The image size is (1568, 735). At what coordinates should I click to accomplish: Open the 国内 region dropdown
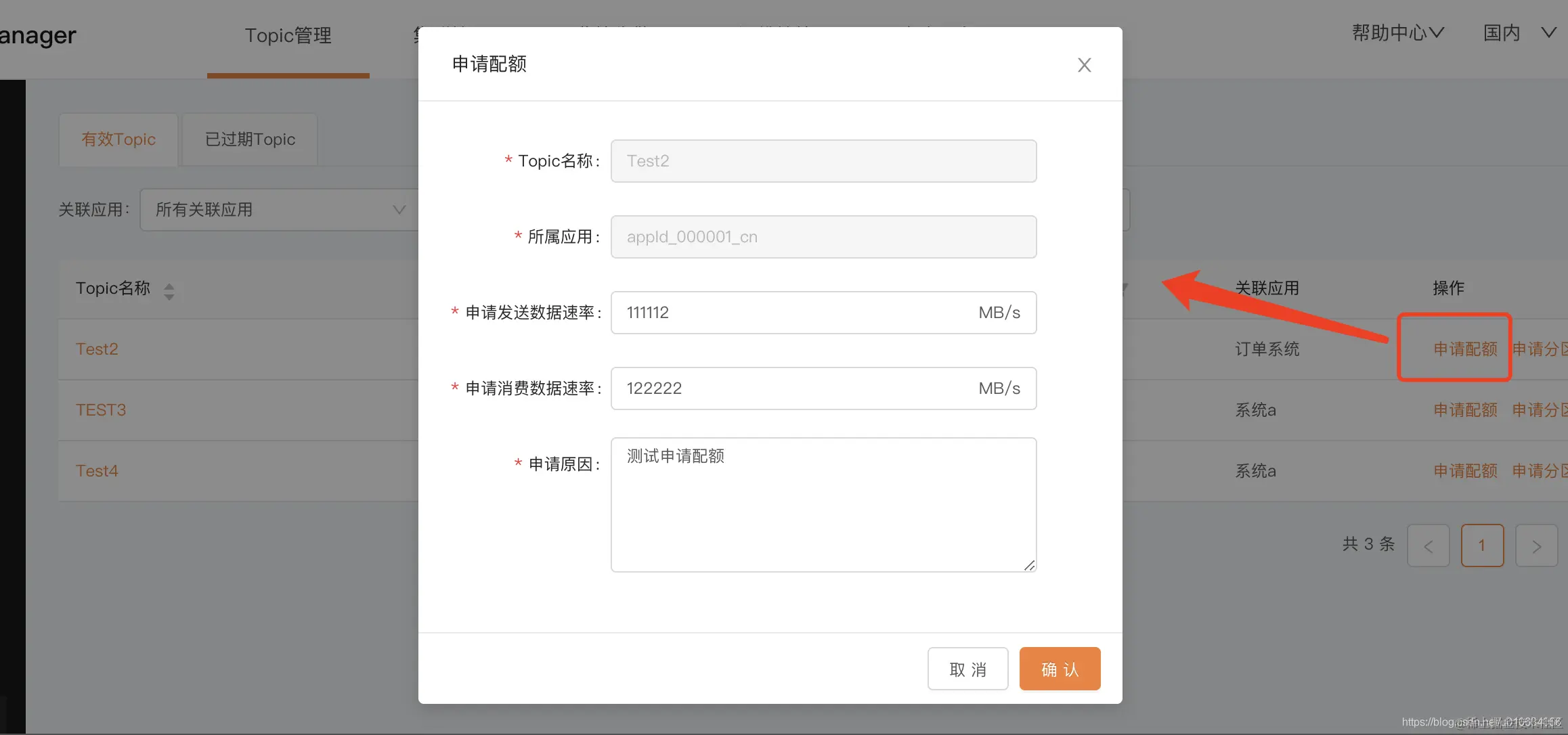pos(1519,32)
